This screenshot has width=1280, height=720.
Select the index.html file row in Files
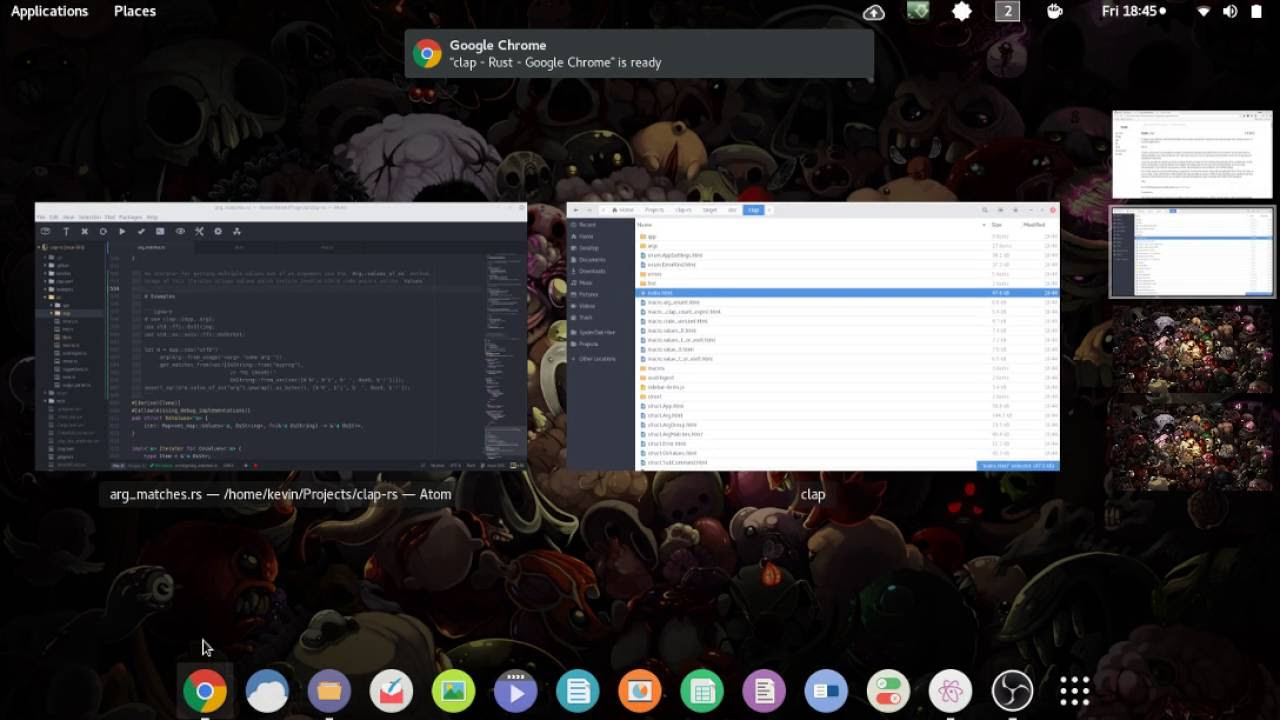pyautogui.click(x=847, y=293)
